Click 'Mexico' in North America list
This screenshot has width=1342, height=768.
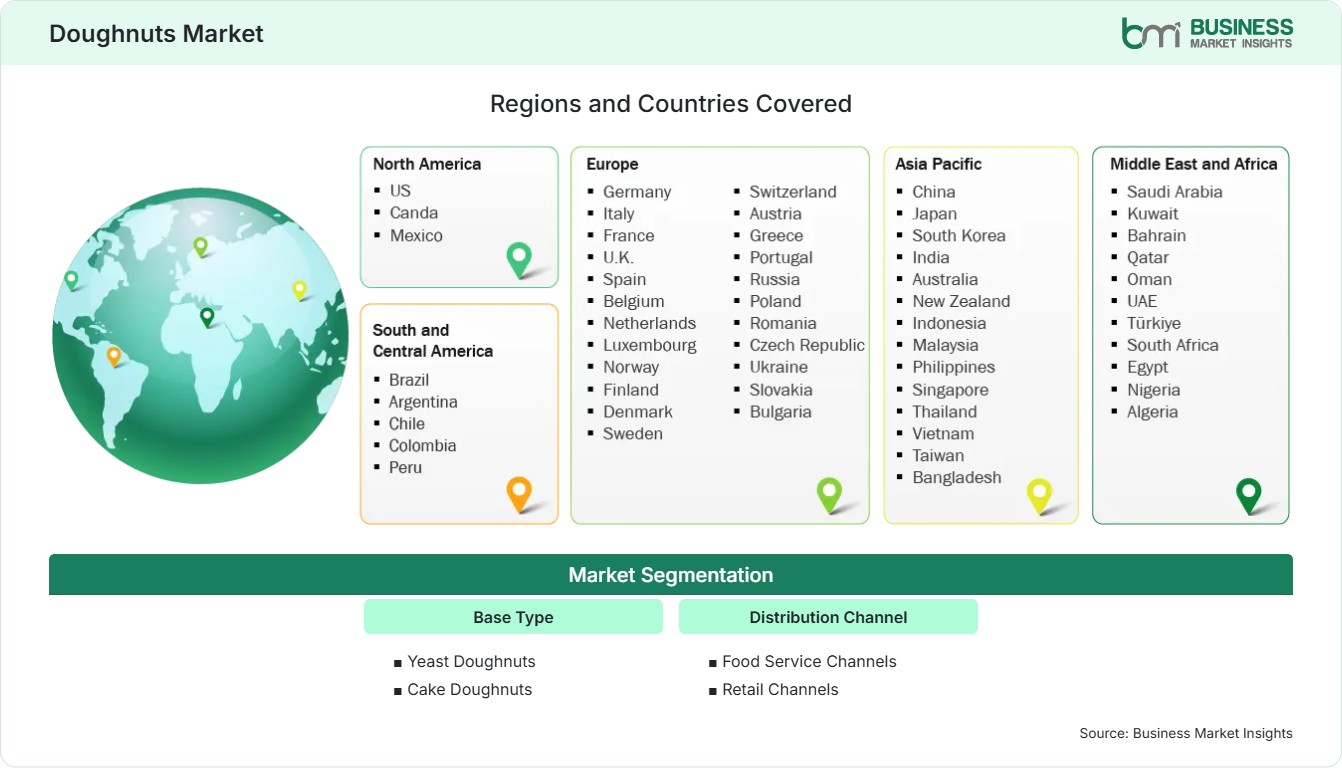(x=416, y=235)
